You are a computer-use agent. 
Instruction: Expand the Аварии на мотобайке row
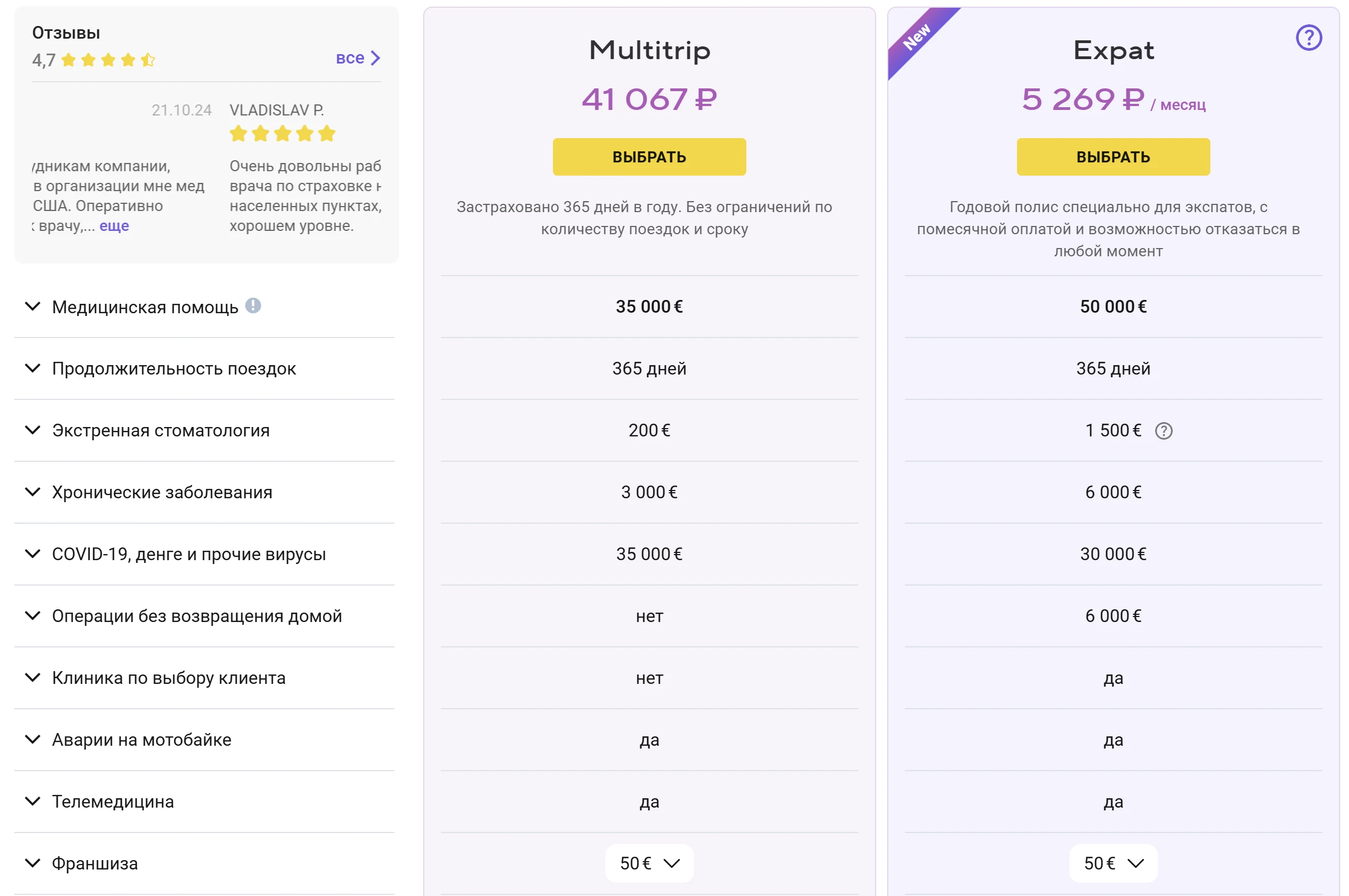33,740
